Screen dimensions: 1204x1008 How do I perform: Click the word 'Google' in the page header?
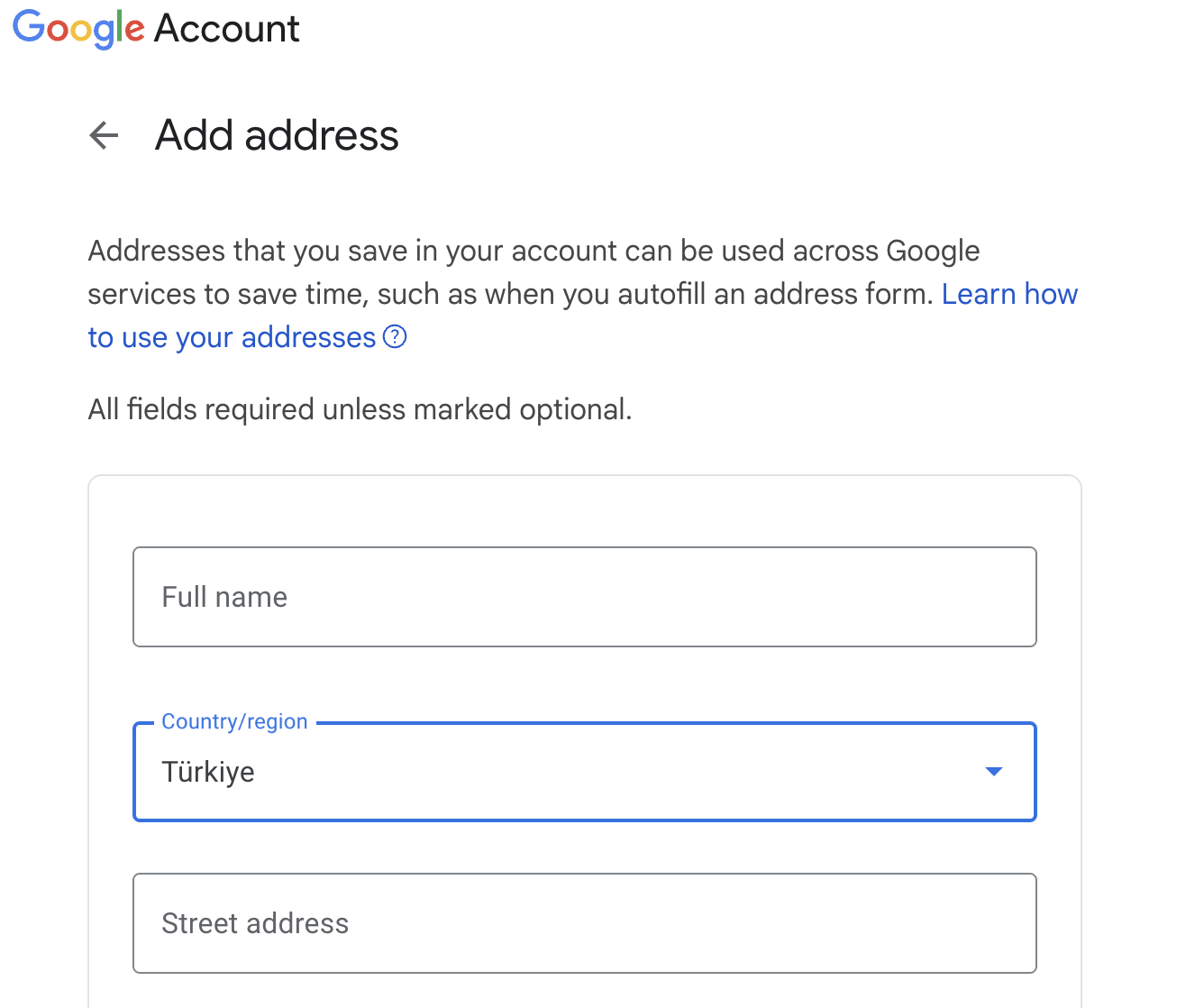pos(78,29)
